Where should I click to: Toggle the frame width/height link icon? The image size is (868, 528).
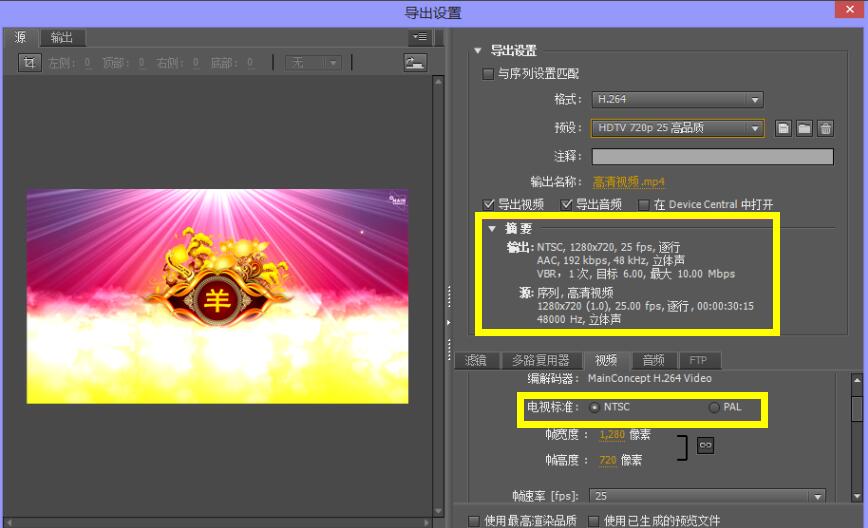[x=705, y=446]
